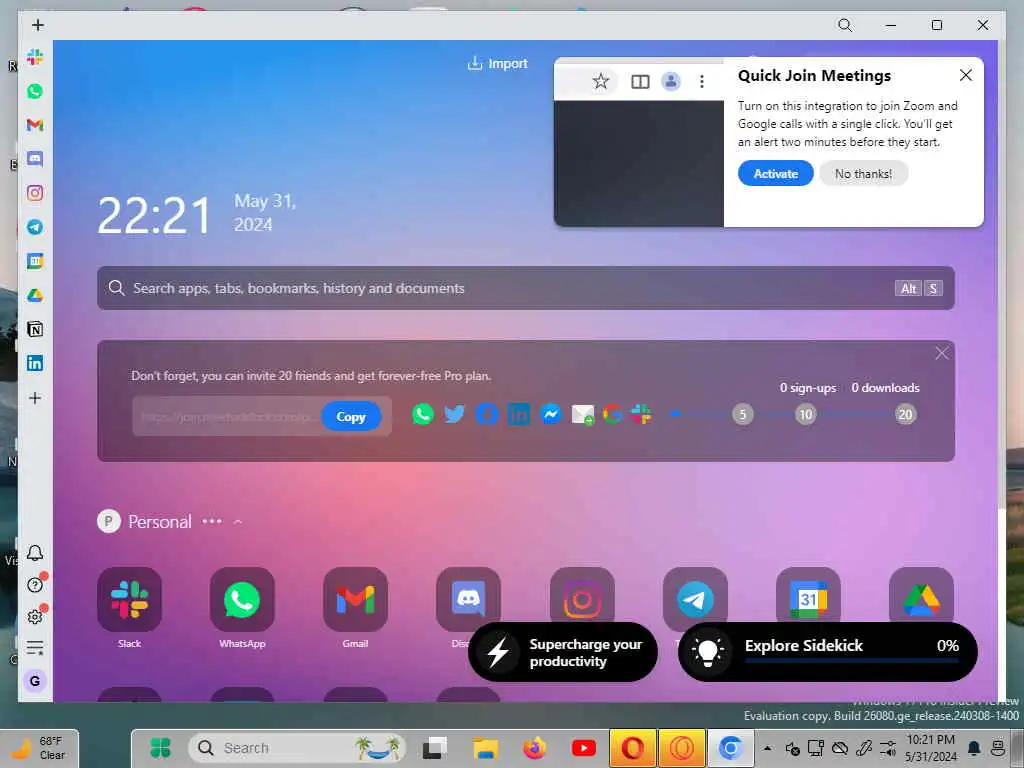The width and height of the screenshot is (1024, 768).
Task: Open the G profile avatar
Action: click(35, 680)
